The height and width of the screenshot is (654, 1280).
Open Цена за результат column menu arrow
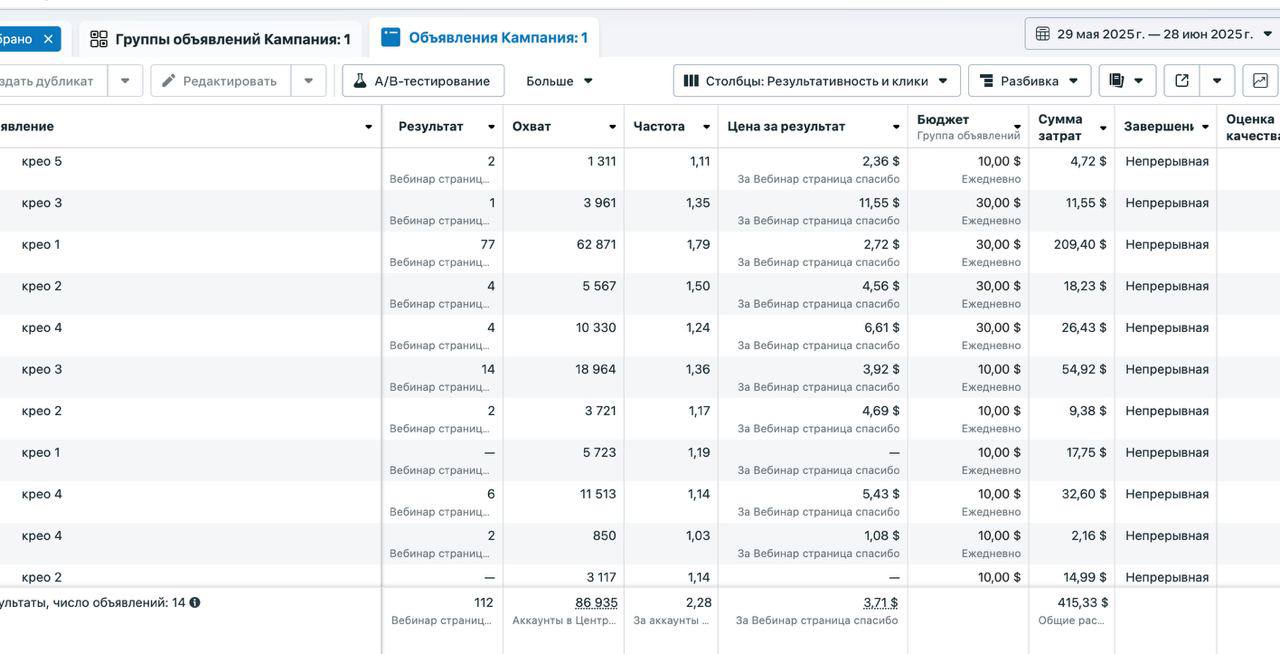896,127
